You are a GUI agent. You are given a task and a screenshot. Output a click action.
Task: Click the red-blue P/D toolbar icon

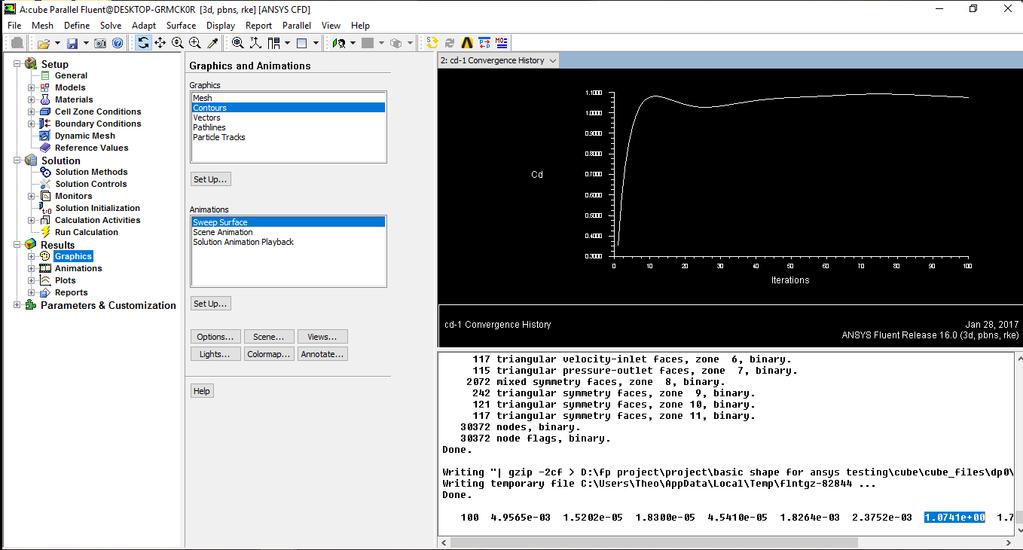[x=484, y=43]
